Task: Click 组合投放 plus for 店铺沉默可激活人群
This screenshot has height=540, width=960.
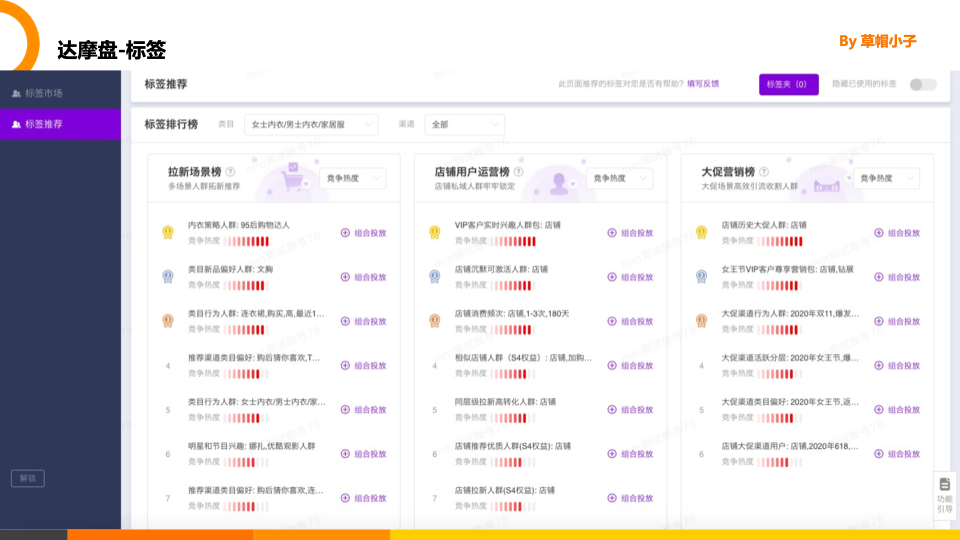Action: pos(612,277)
